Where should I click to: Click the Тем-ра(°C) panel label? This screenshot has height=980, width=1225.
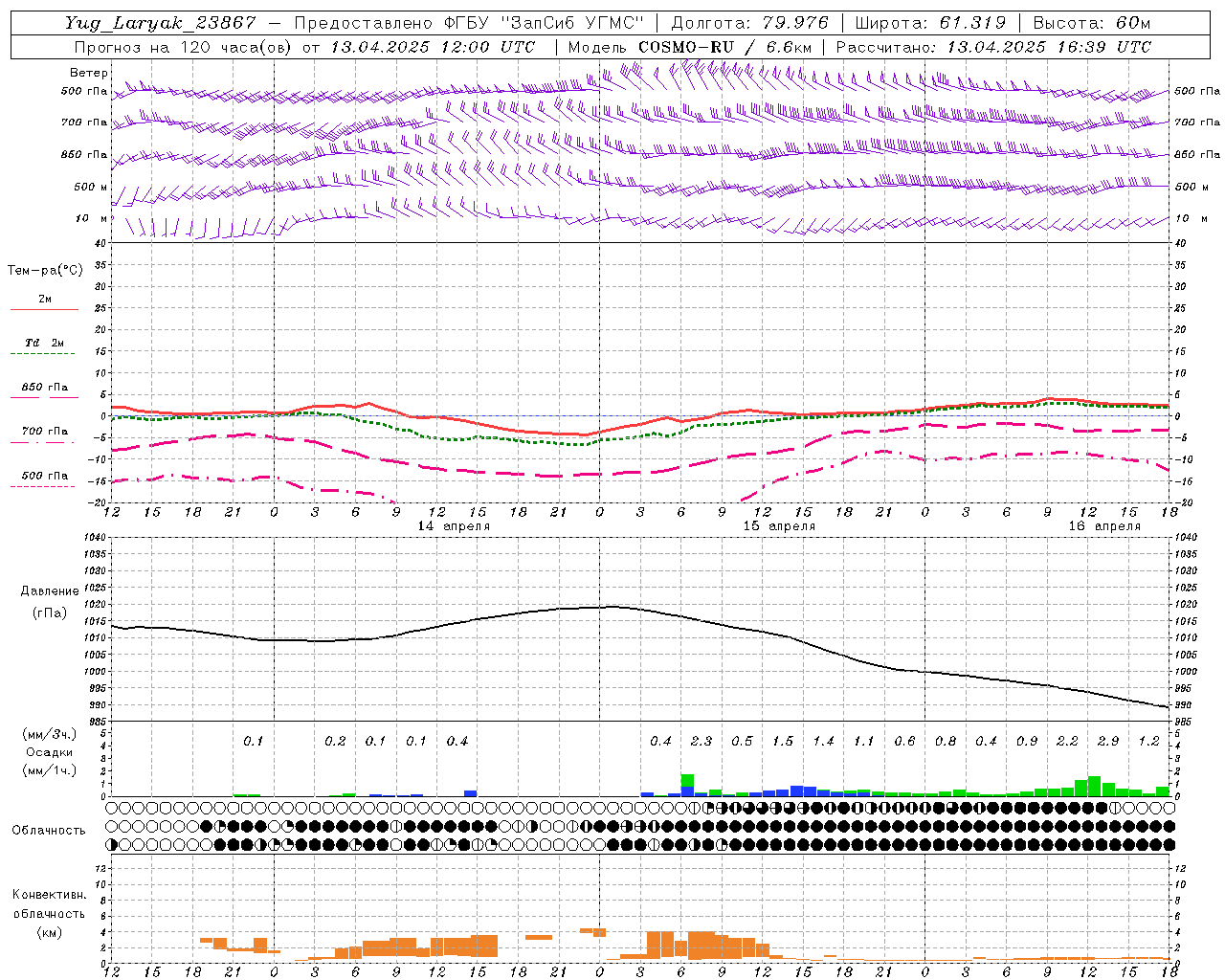point(45,271)
